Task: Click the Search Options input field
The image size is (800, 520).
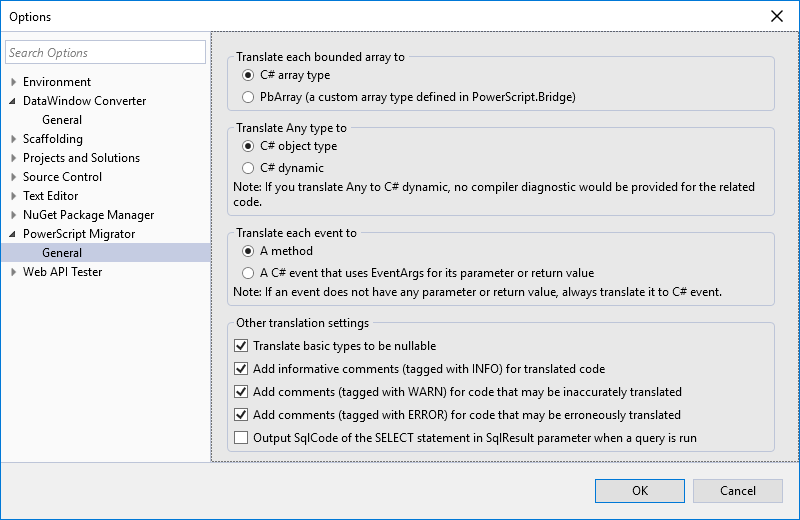Action: [105, 53]
